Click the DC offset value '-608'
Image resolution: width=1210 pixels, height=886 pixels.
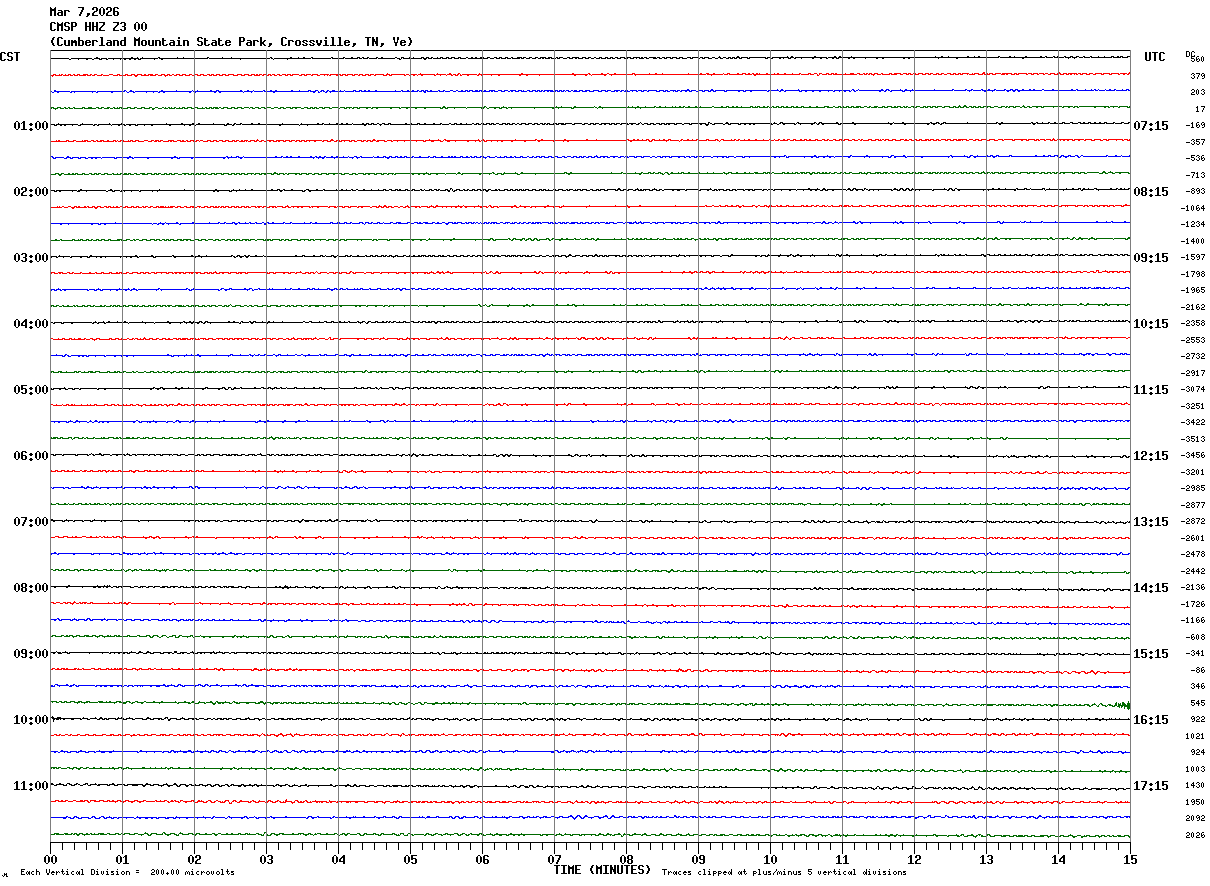tap(1195, 637)
